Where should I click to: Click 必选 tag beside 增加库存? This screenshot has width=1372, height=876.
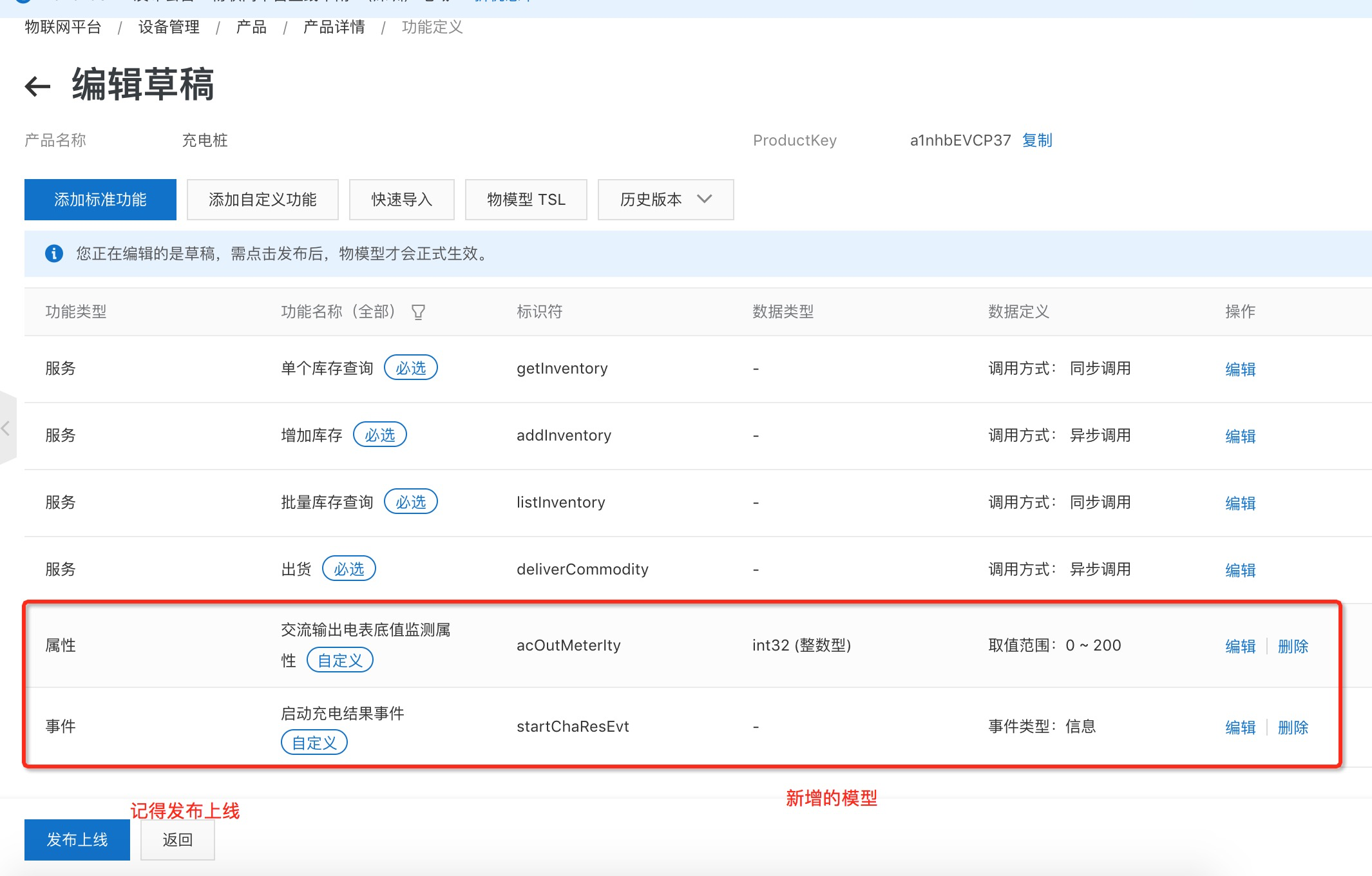[x=380, y=435]
